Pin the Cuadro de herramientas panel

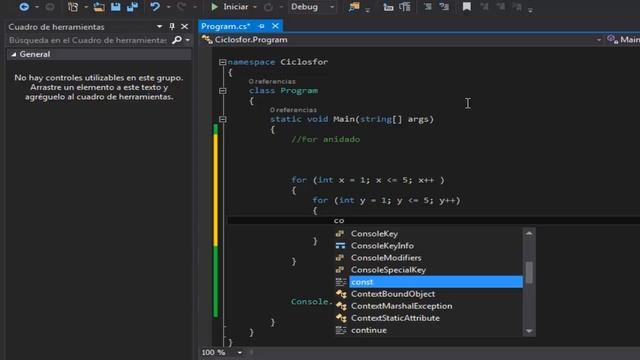pyautogui.click(x=172, y=27)
